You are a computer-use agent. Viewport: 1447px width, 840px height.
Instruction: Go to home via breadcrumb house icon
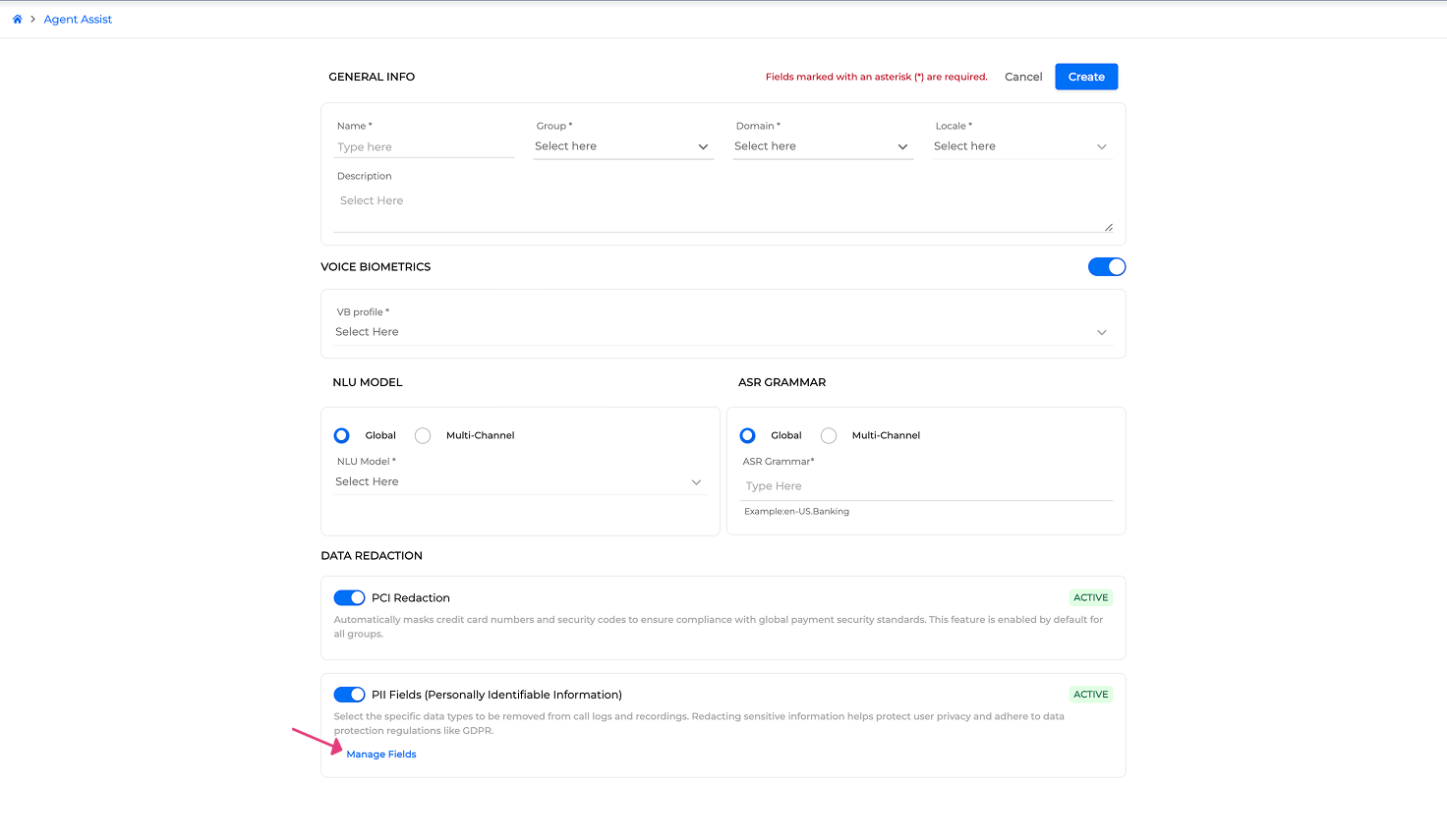pyautogui.click(x=17, y=19)
